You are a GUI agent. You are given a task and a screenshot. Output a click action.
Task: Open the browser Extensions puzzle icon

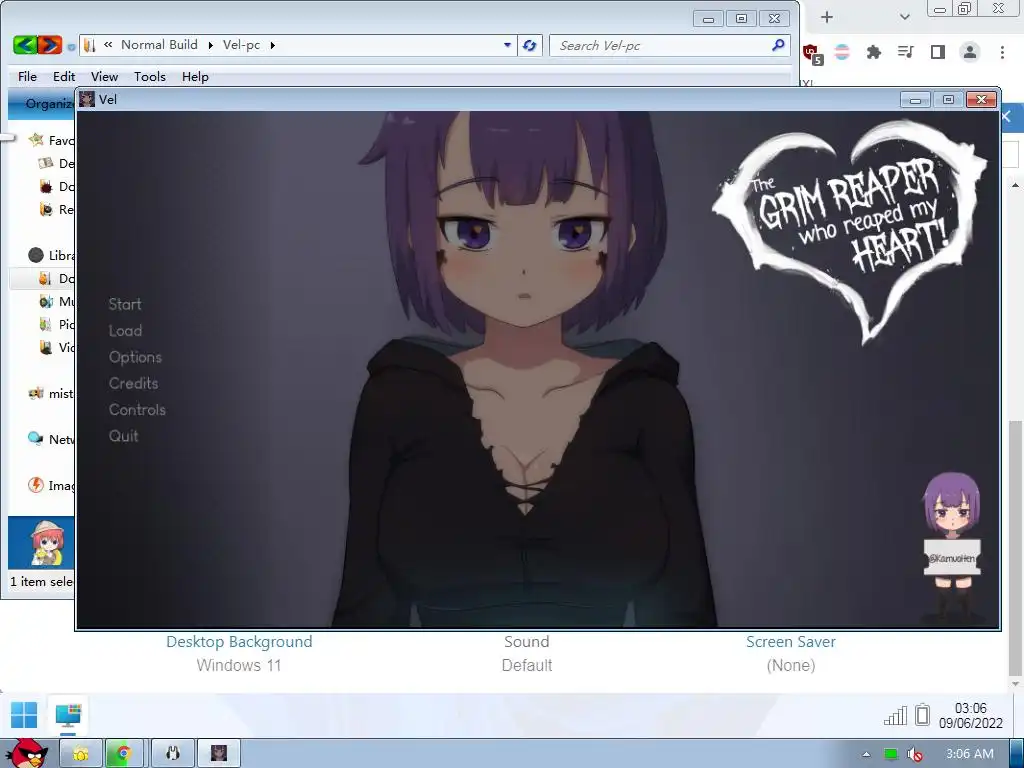coord(874,52)
